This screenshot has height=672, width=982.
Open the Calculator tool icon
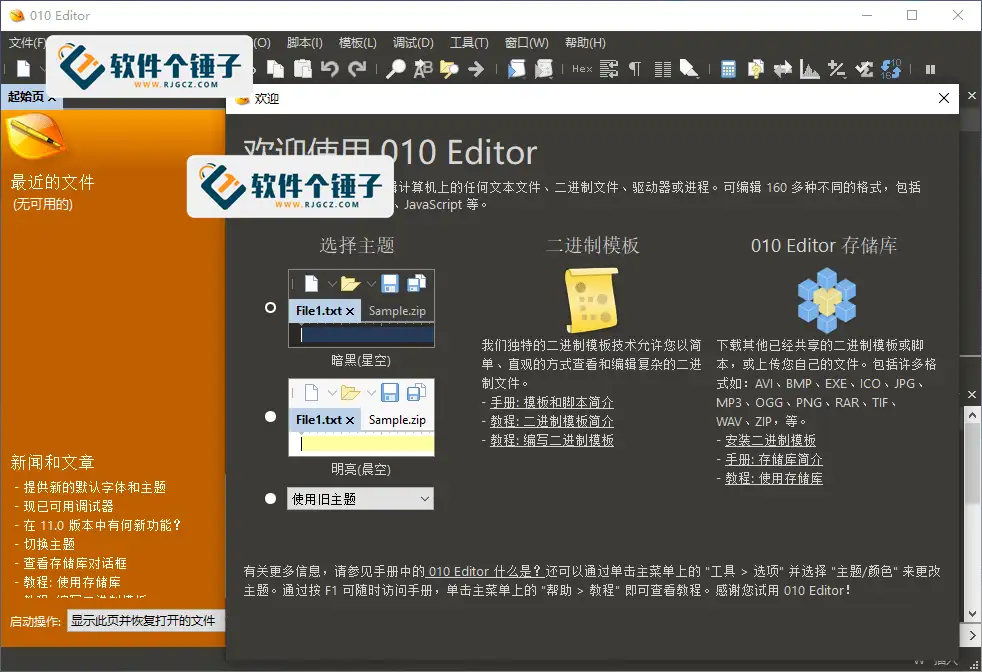(x=728, y=69)
